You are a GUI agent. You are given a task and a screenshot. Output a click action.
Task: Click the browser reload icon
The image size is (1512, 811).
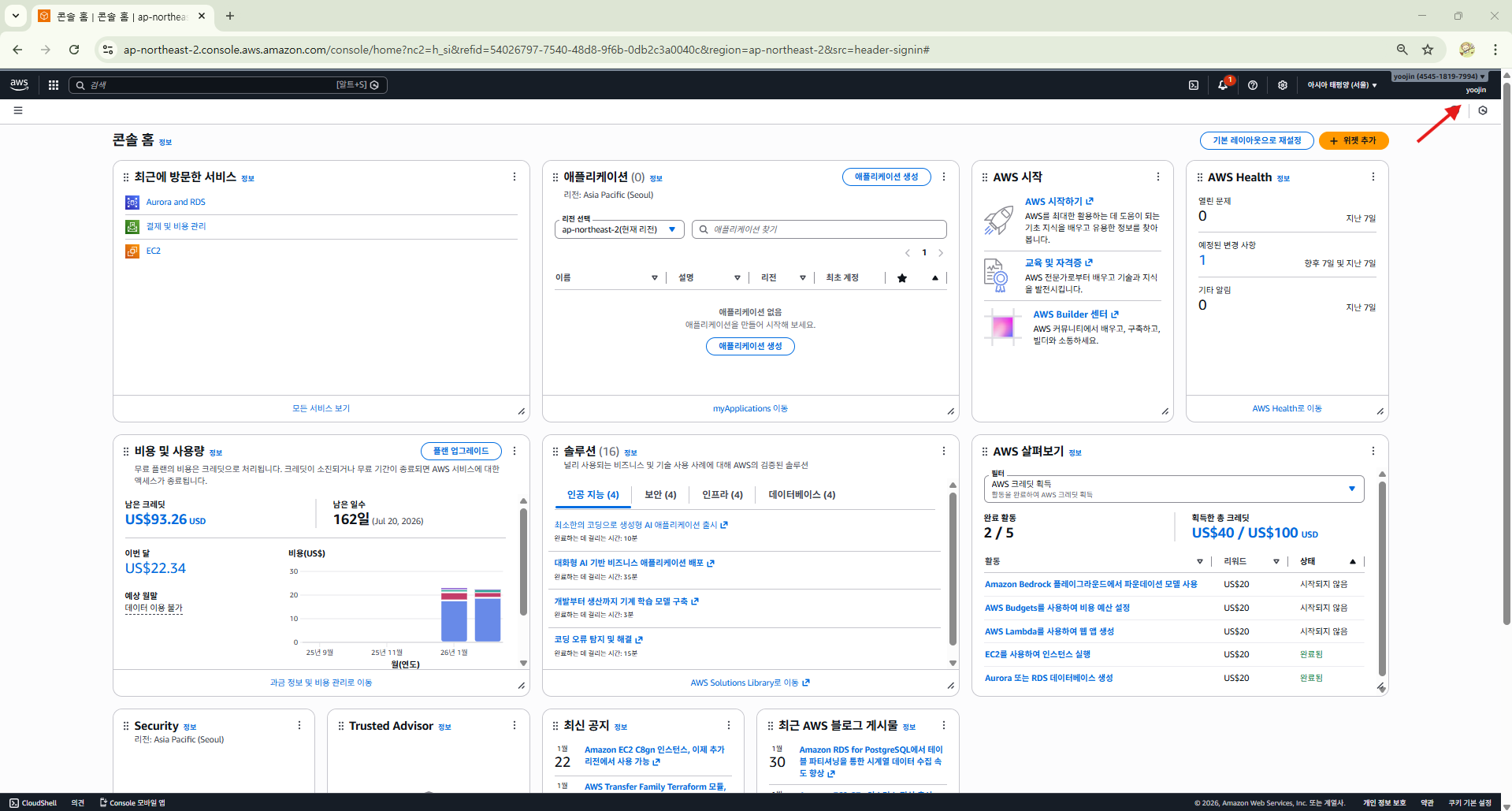[74, 50]
